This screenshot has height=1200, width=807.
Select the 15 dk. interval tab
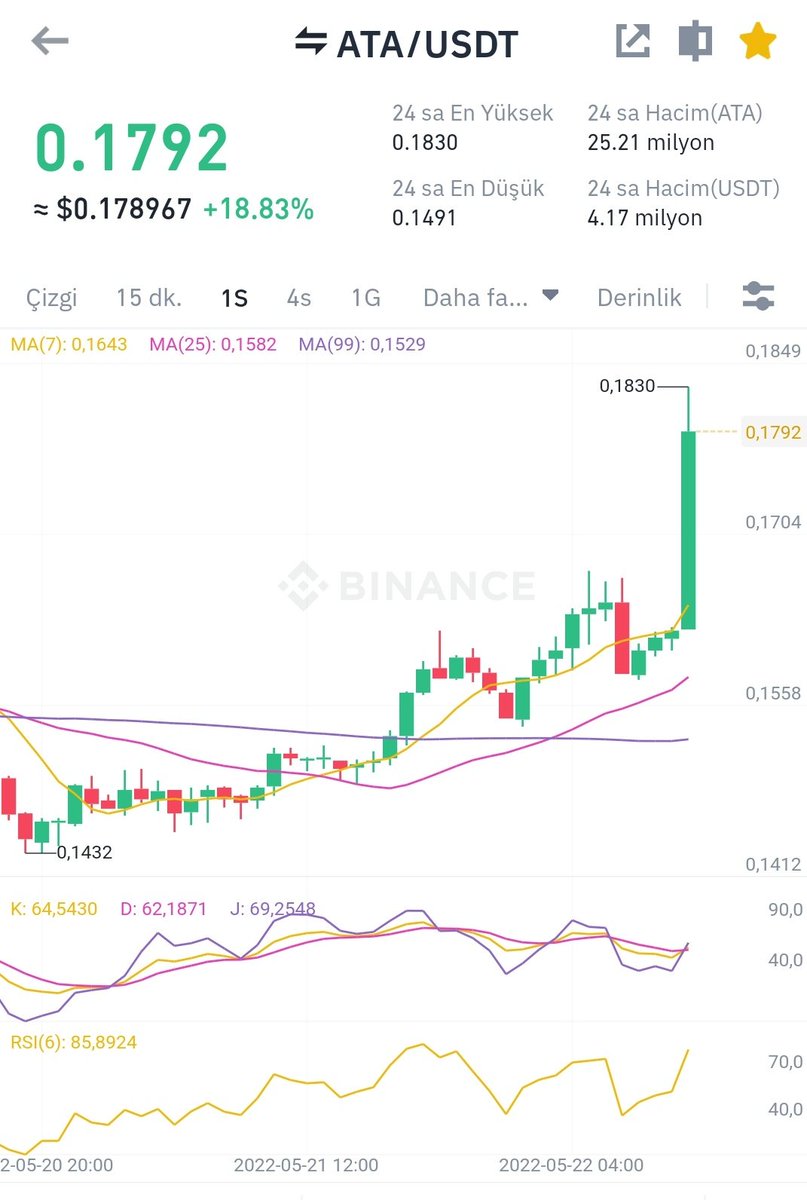149,297
